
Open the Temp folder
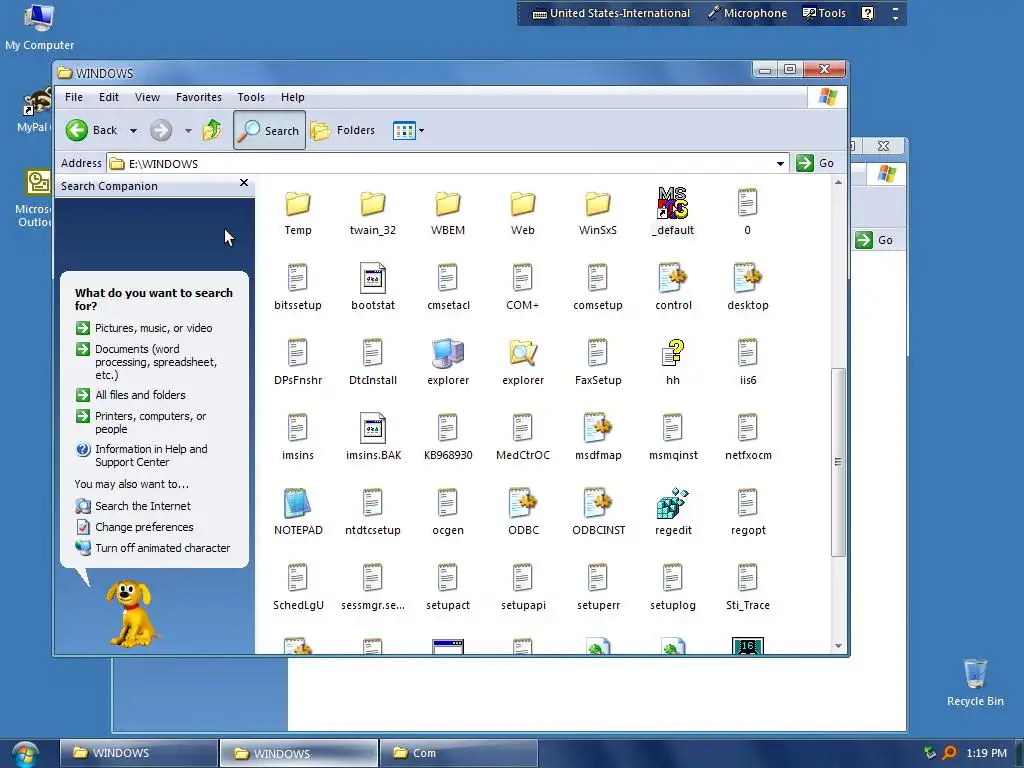coord(298,213)
